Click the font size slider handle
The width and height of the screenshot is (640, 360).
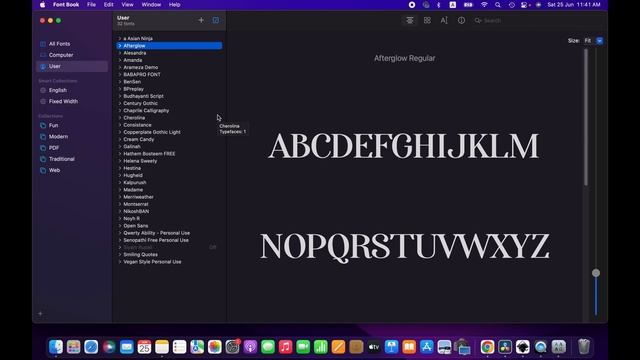(596, 273)
